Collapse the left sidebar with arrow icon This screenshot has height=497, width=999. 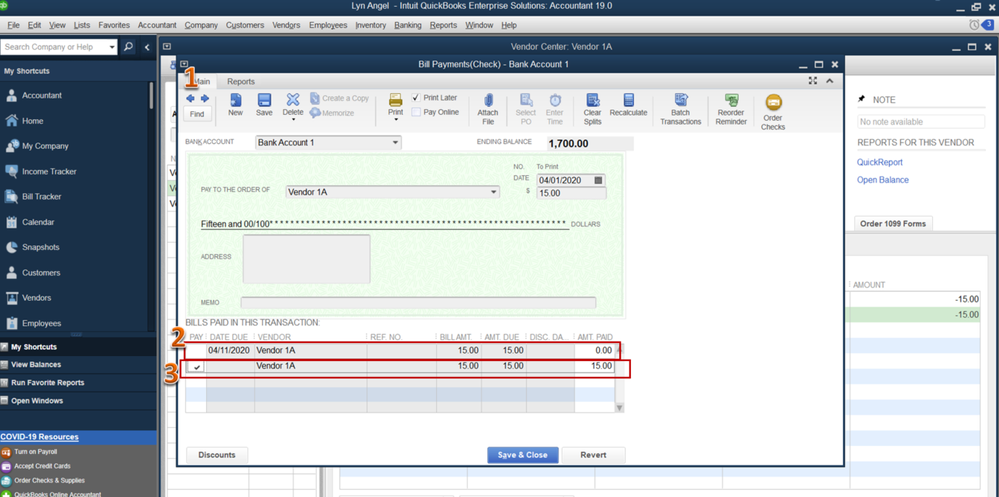click(147, 47)
